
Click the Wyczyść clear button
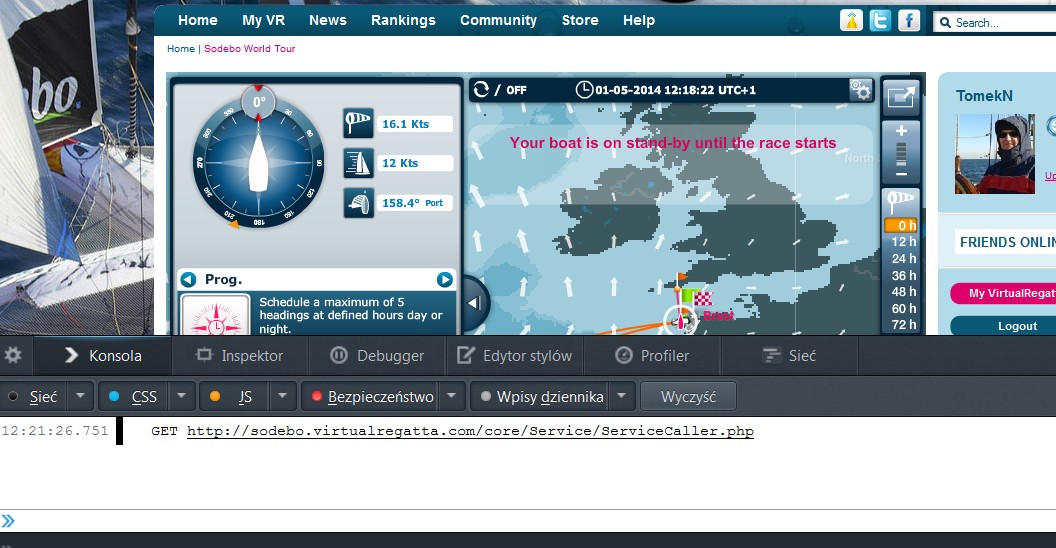click(x=688, y=397)
